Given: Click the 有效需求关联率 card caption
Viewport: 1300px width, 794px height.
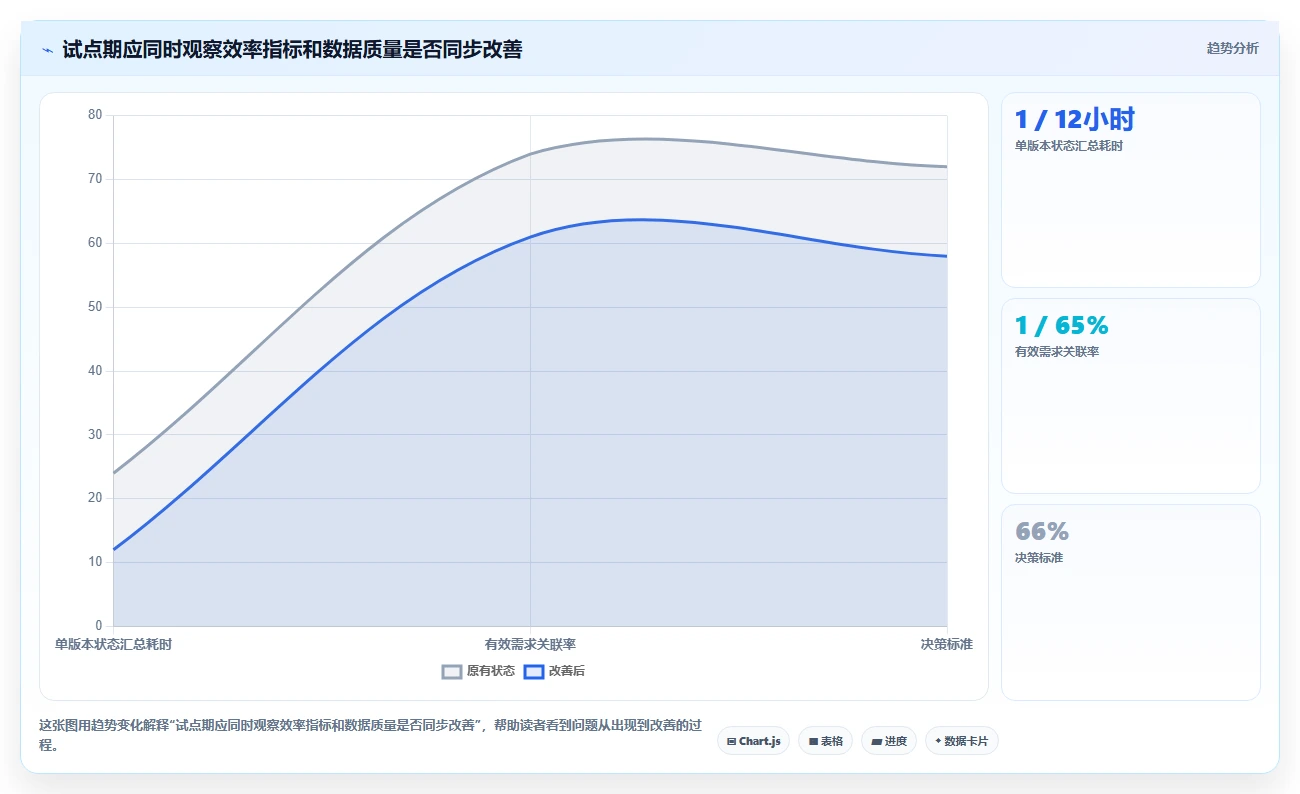Looking at the screenshot, I should click(x=1056, y=352).
